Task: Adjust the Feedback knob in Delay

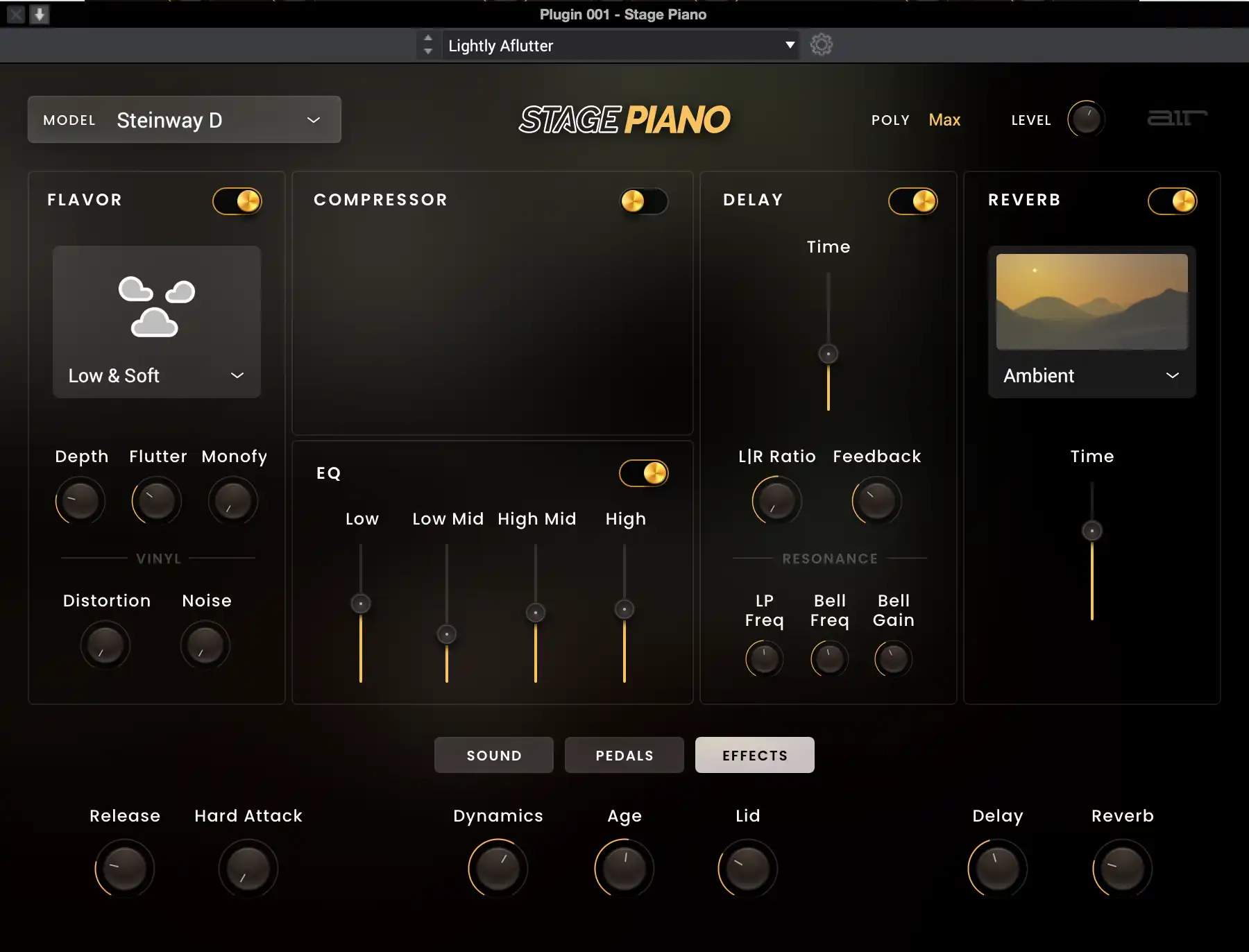Action: pyautogui.click(x=875, y=500)
